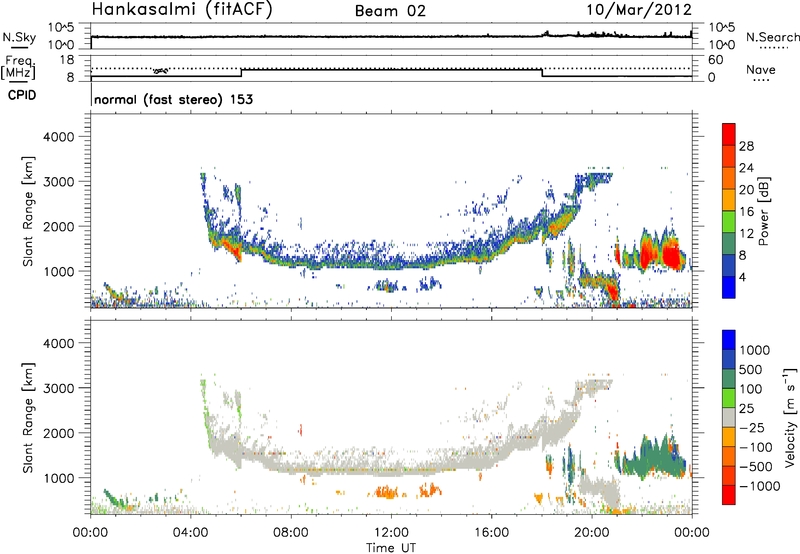Viewport: 800px width, 554px height.
Task: Click 'Slant Range [km]' label of velocity panel
Action: tap(28, 418)
